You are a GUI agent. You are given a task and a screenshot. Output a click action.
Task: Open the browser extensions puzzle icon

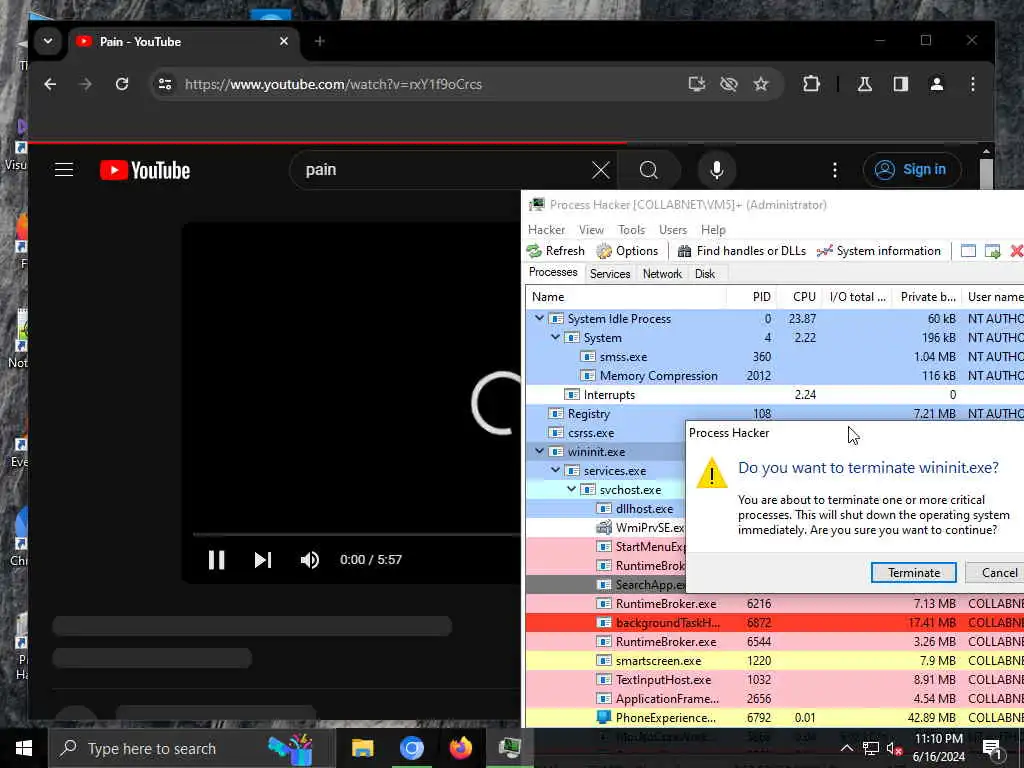tap(811, 84)
